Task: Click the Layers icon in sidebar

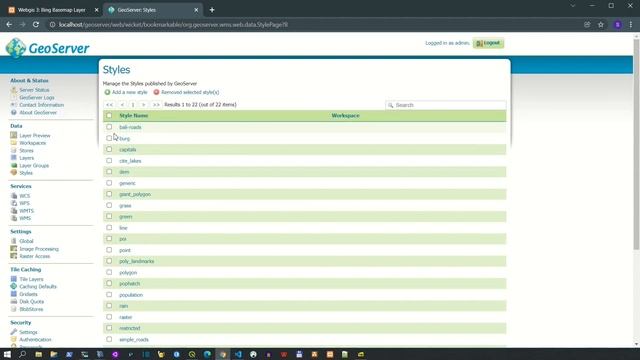Action: [x=14, y=158]
